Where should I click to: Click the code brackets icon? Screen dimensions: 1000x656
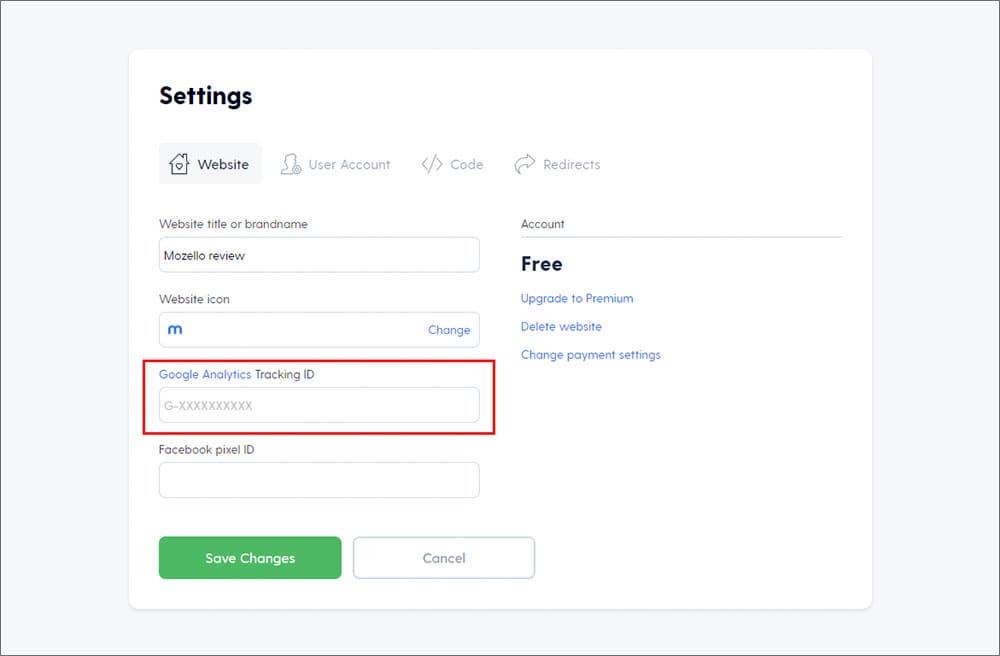click(x=432, y=164)
